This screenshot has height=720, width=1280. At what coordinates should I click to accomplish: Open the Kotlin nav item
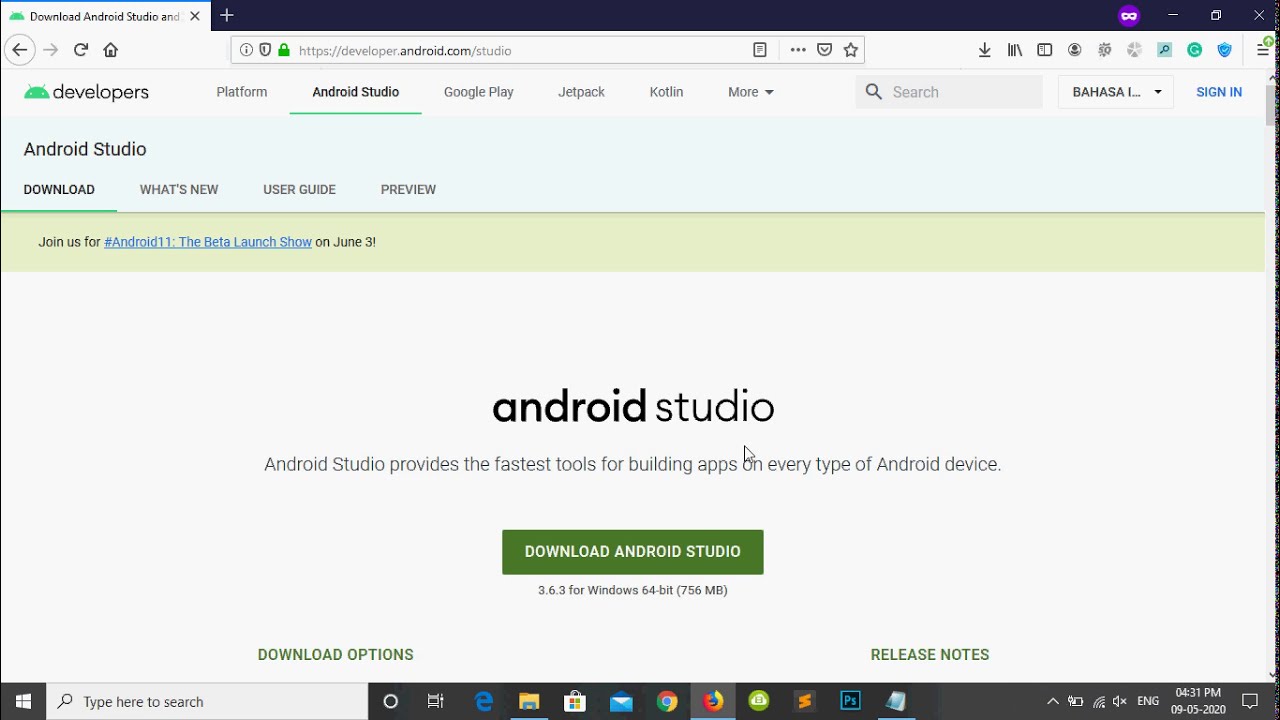(666, 92)
